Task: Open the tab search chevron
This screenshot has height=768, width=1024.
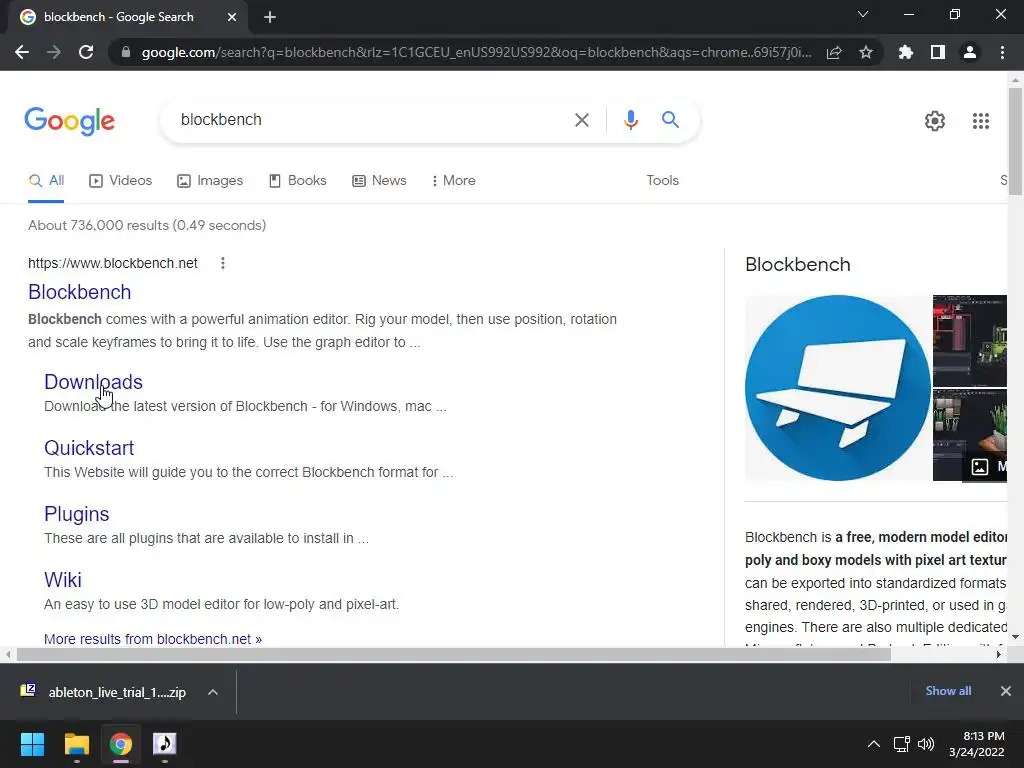Action: click(863, 14)
